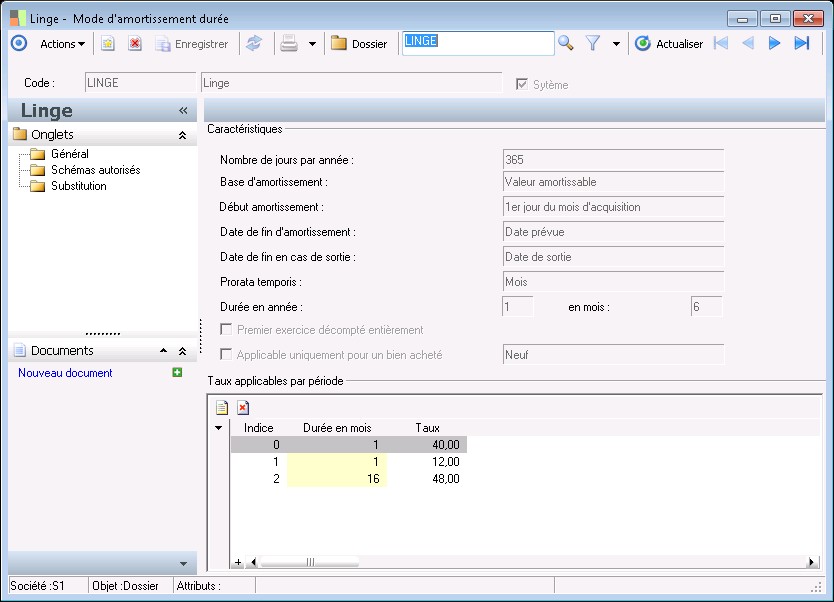
Task: Click green plus to add document
Action: click(177, 373)
